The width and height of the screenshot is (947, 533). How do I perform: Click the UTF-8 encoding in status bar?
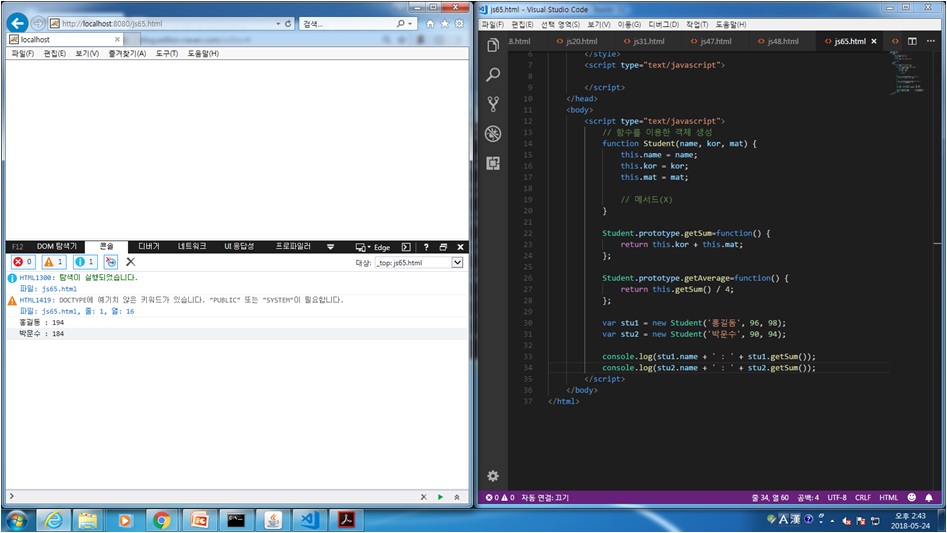click(x=836, y=497)
